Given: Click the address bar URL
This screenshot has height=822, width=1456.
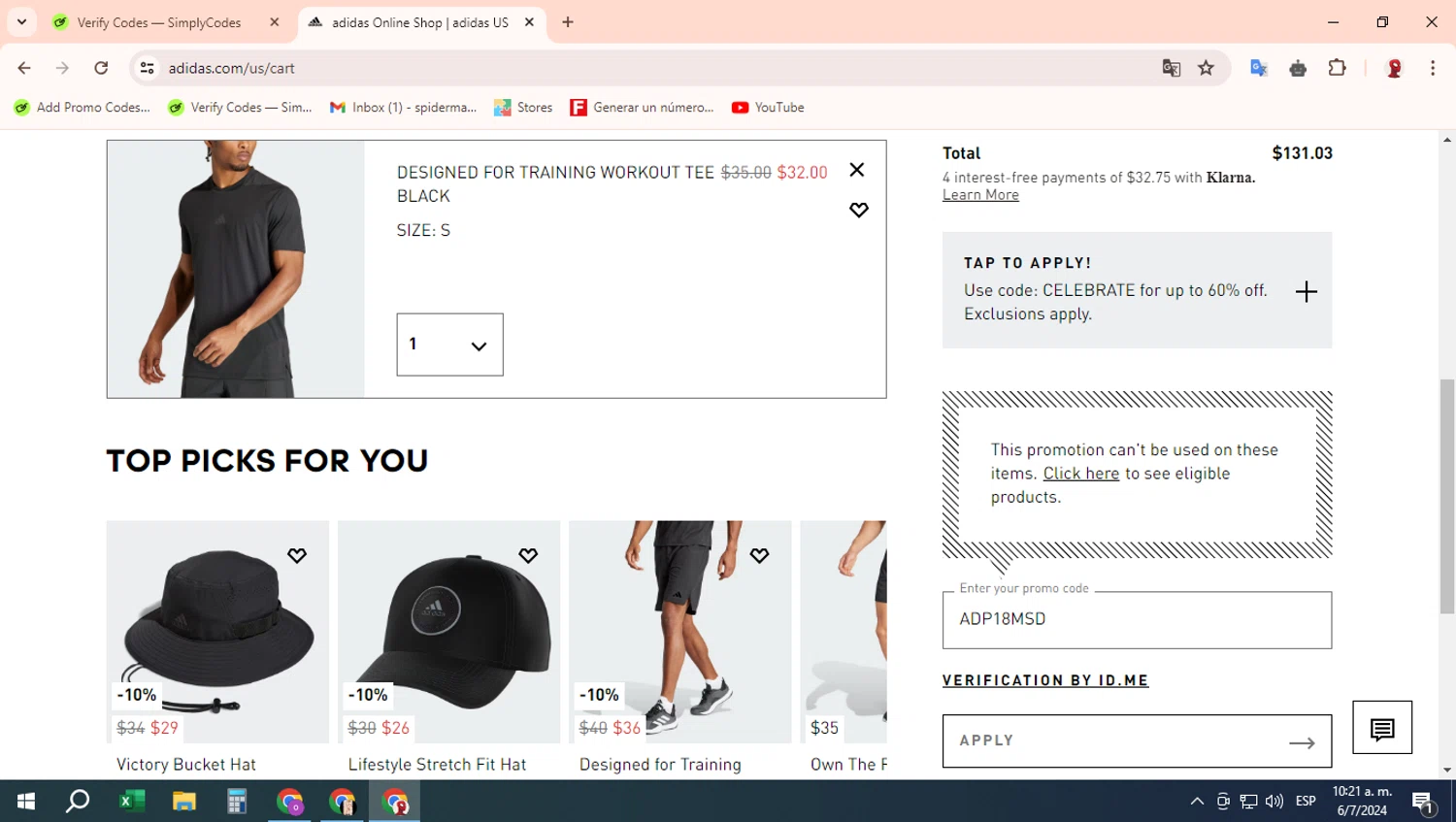Looking at the screenshot, I should [x=232, y=68].
